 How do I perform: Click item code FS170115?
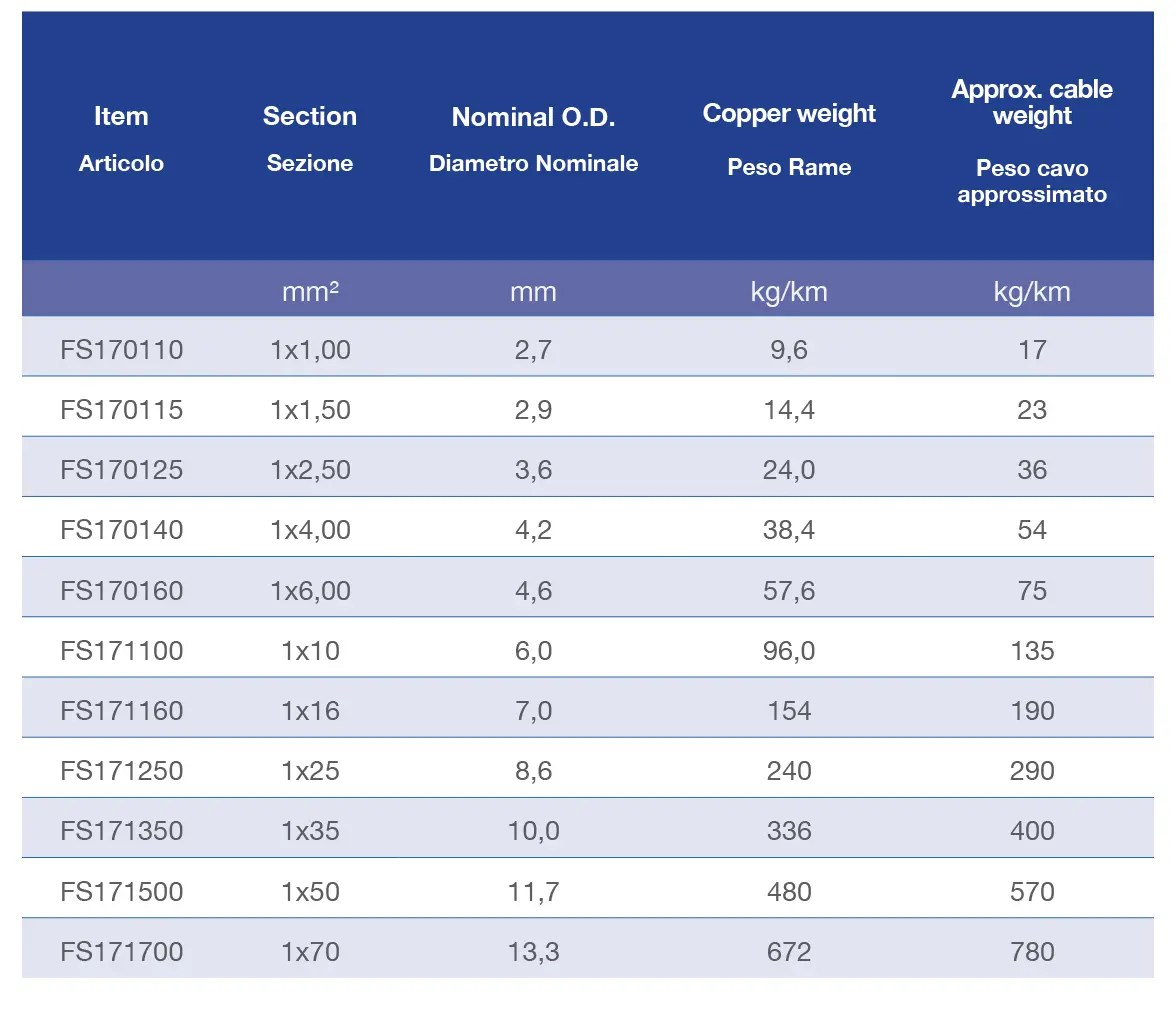tap(122, 410)
